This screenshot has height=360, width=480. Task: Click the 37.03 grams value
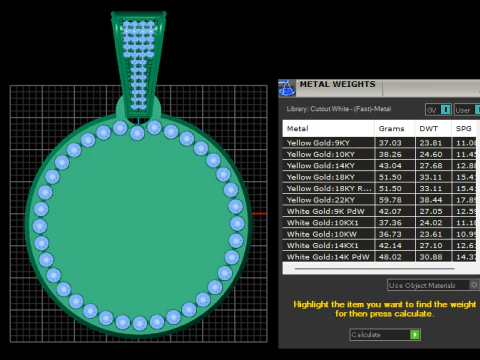[390, 143]
